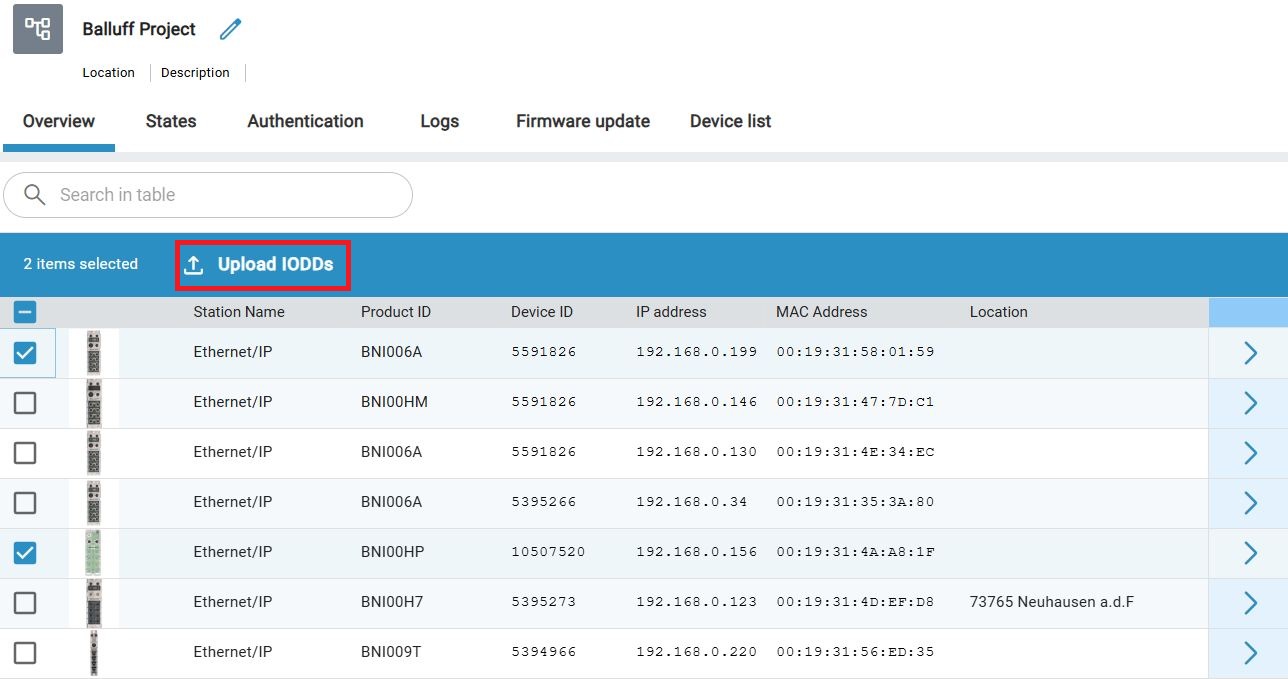Open device image for BNI00HM row
The height and width of the screenshot is (679, 1288).
pyautogui.click(x=94, y=403)
